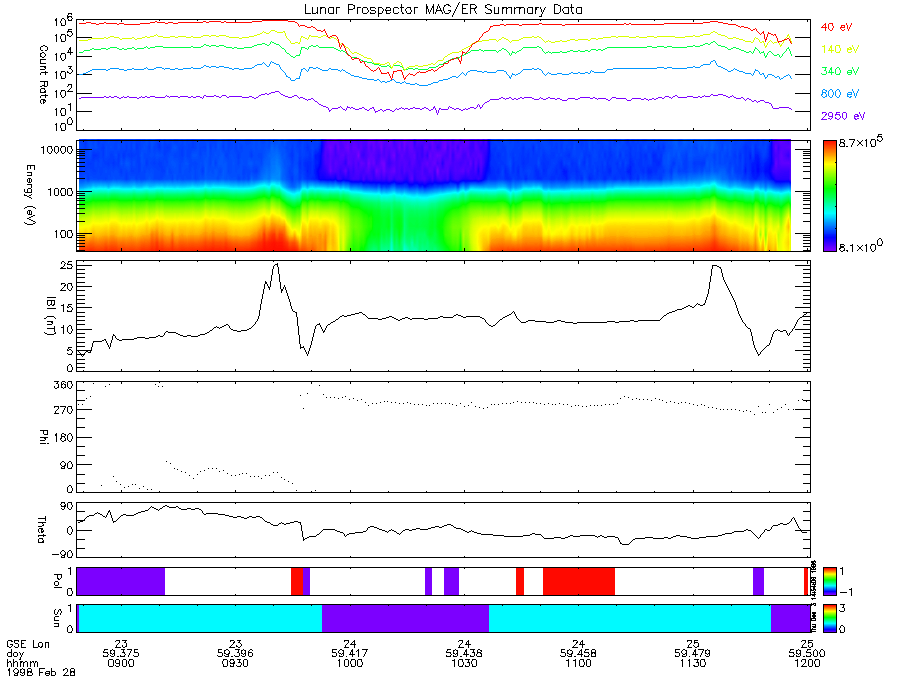900x700 pixels.
Task: Select the purple "2950 eV" legend label
Action: (843, 116)
